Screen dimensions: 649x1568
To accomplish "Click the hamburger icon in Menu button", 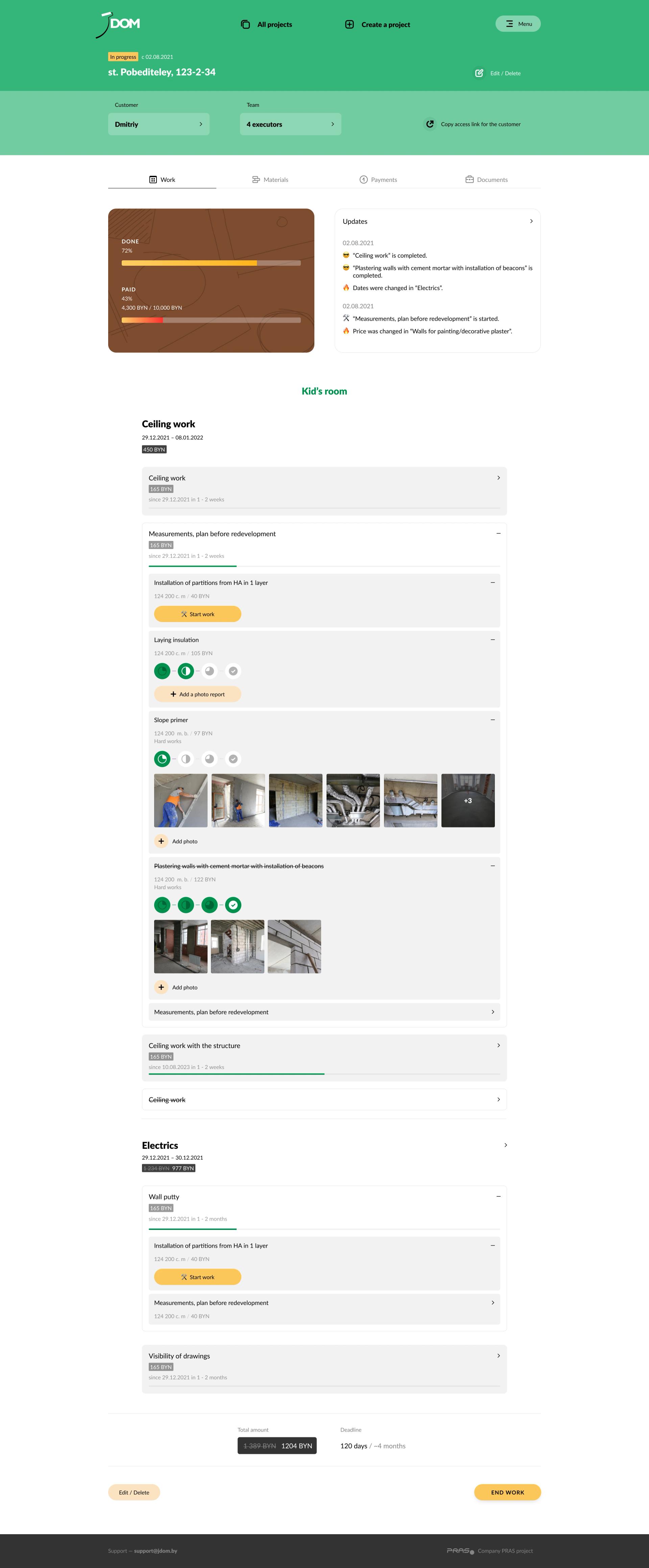I will pos(510,24).
